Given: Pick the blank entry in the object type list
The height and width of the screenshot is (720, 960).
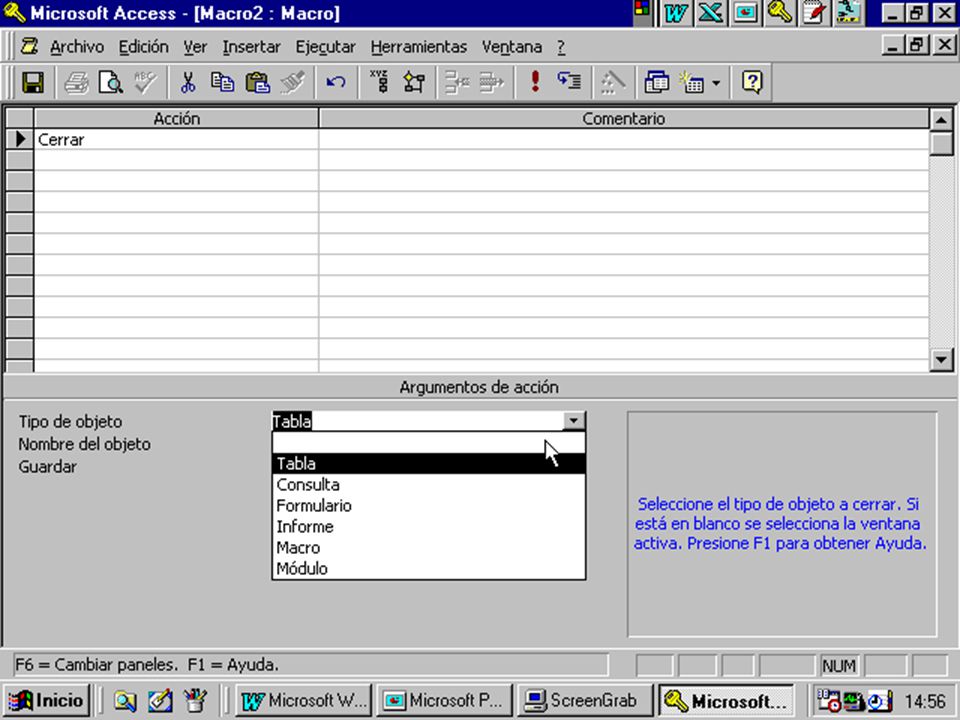Looking at the screenshot, I should [x=429, y=442].
